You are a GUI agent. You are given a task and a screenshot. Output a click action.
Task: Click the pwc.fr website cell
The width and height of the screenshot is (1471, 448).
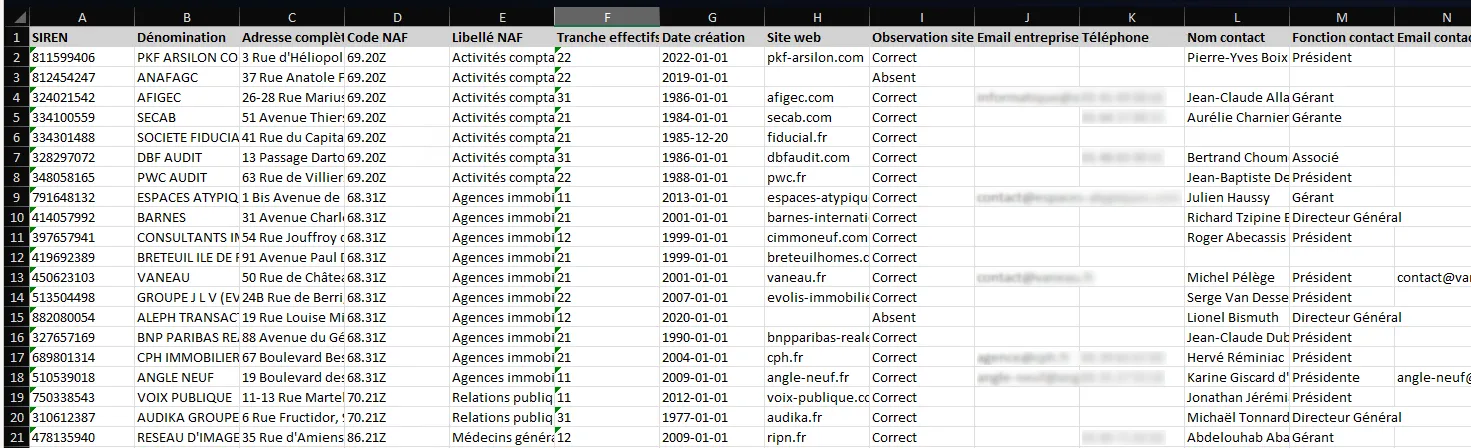[817, 177]
